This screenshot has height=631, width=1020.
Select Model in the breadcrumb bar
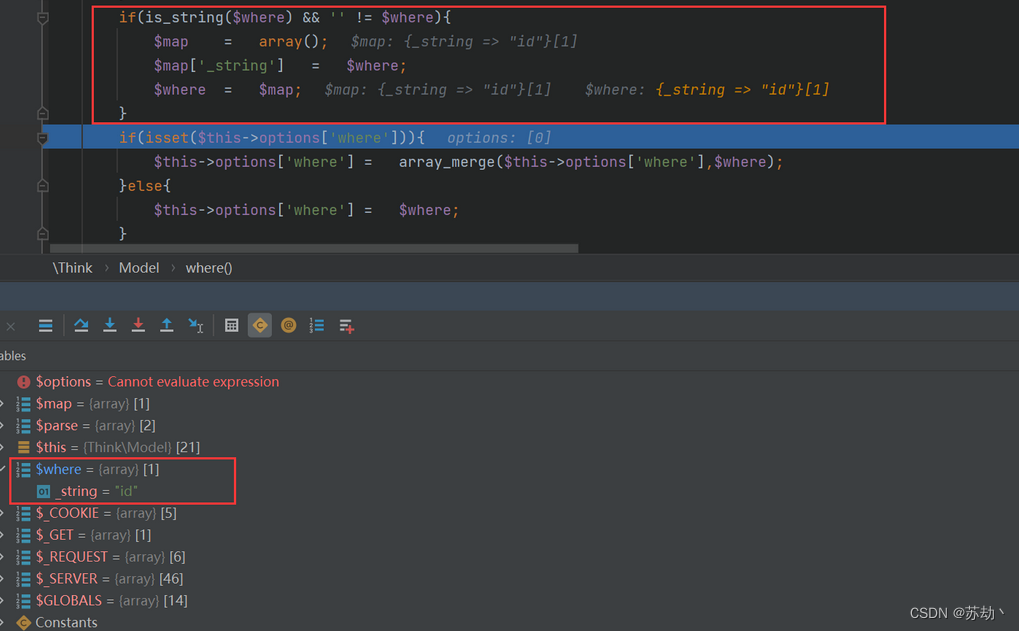138,267
